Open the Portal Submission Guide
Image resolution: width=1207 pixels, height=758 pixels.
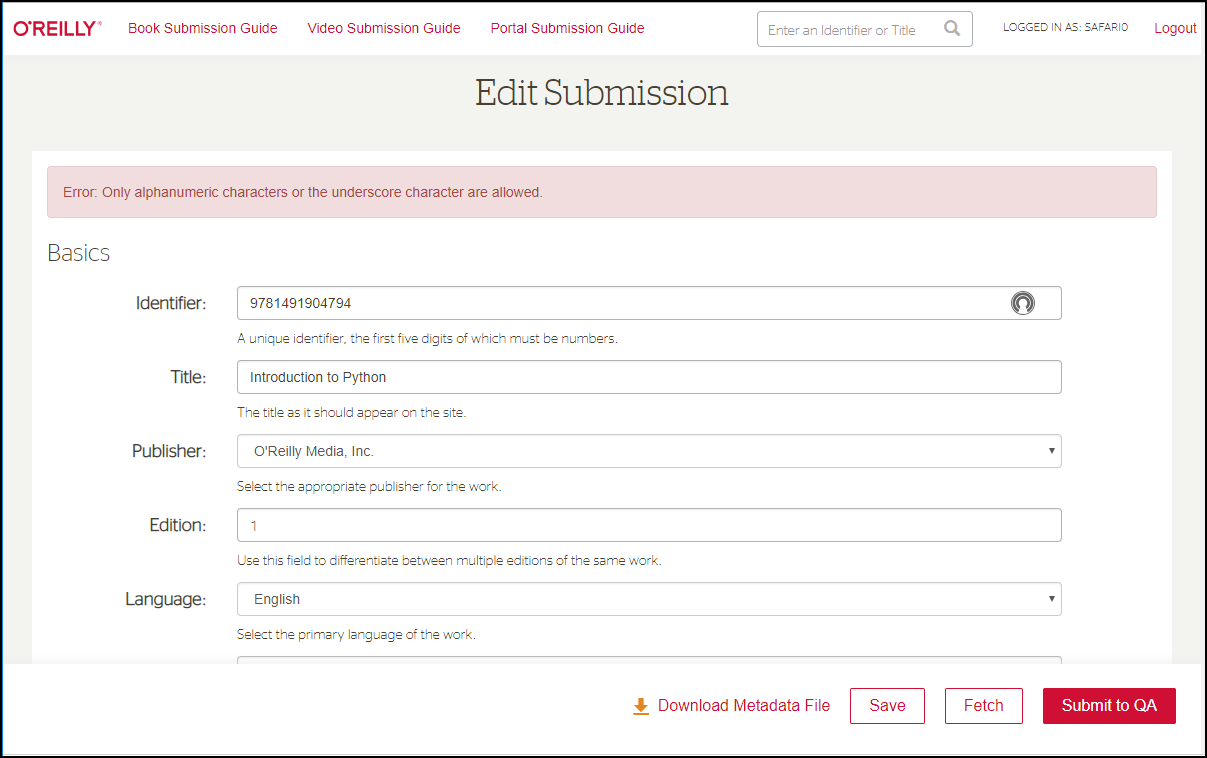(x=567, y=28)
